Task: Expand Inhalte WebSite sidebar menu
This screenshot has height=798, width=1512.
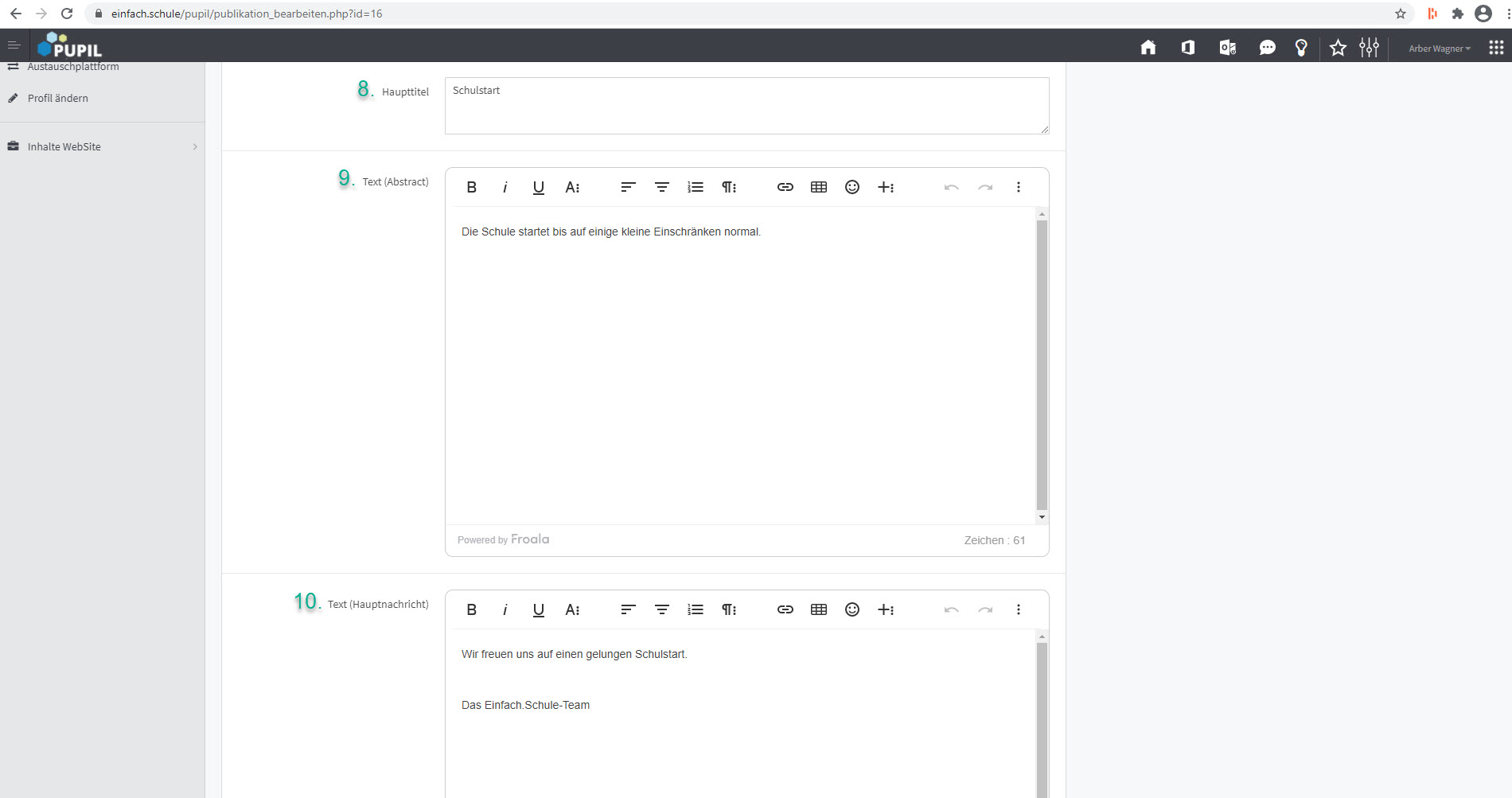Action: click(102, 146)
